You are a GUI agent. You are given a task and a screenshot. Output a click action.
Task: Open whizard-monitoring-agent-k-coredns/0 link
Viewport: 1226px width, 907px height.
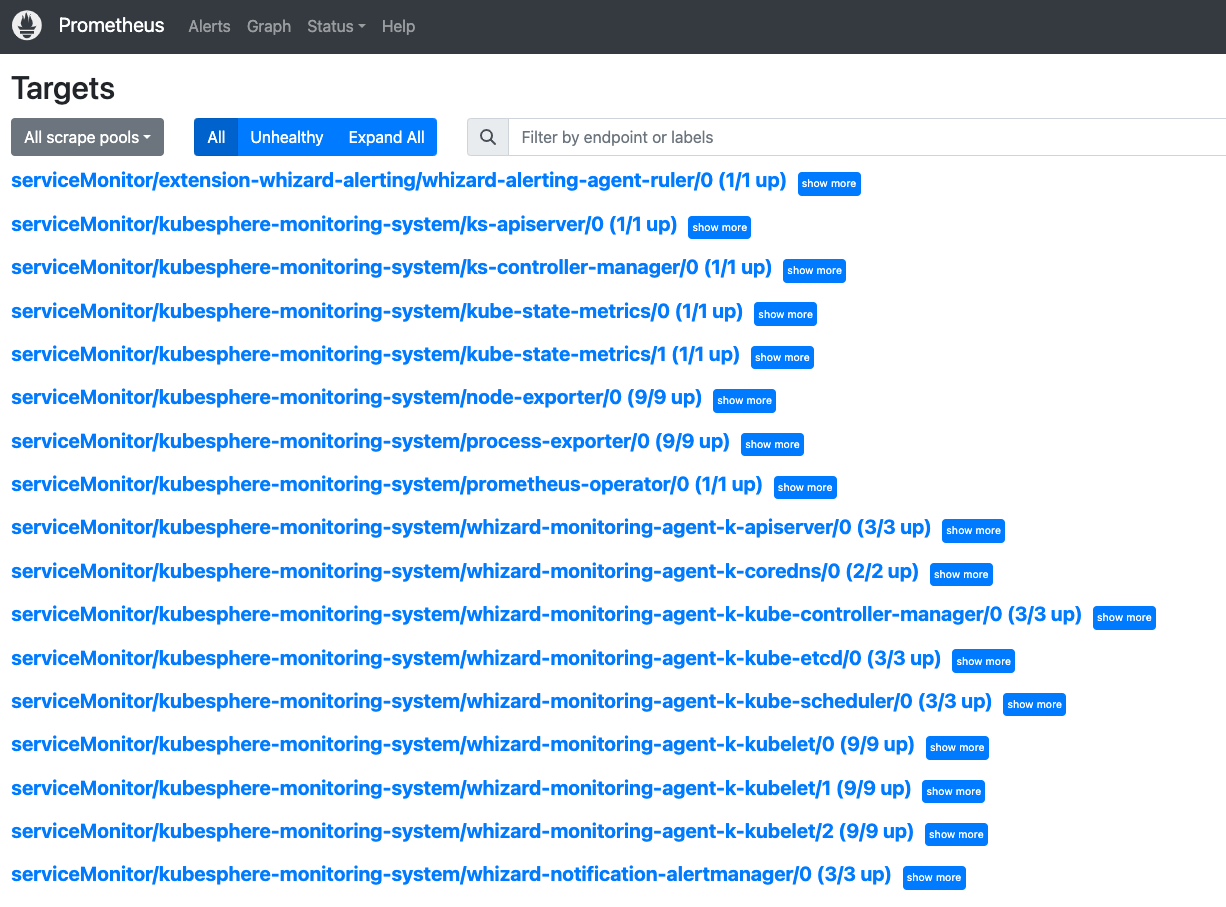pyautogui.click(x=465, y=572)
